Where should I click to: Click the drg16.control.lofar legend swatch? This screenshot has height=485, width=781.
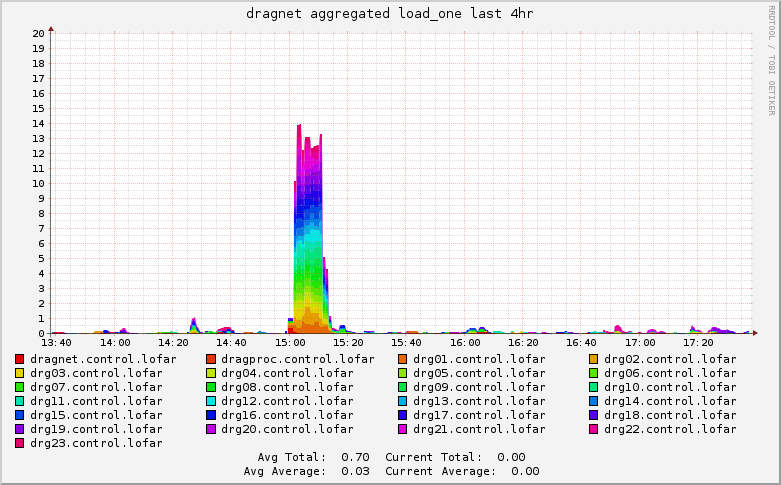click(x=211, y=415)
